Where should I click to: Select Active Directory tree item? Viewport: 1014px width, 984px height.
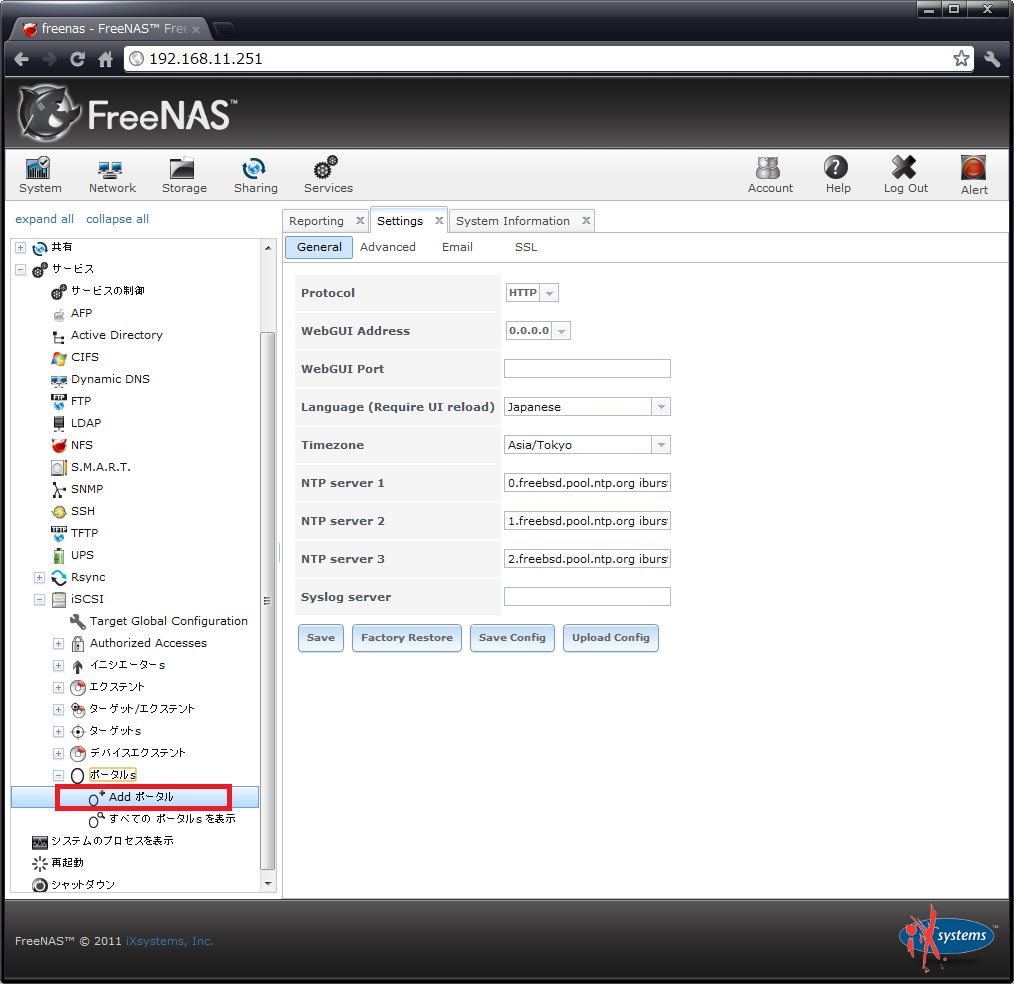pos(116,335)
